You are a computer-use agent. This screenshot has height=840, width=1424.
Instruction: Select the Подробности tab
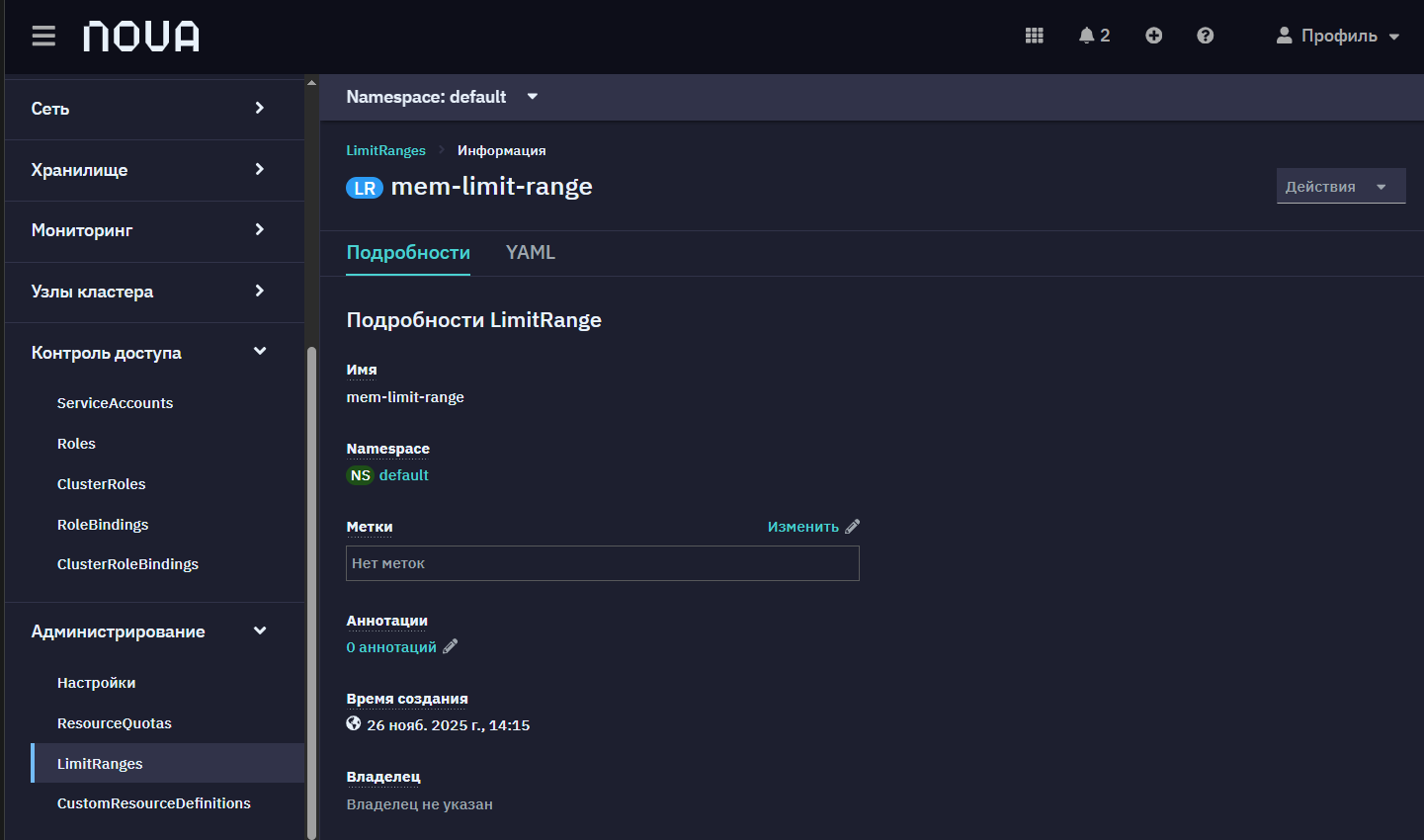pyautogui.click(x=408, y=253)
